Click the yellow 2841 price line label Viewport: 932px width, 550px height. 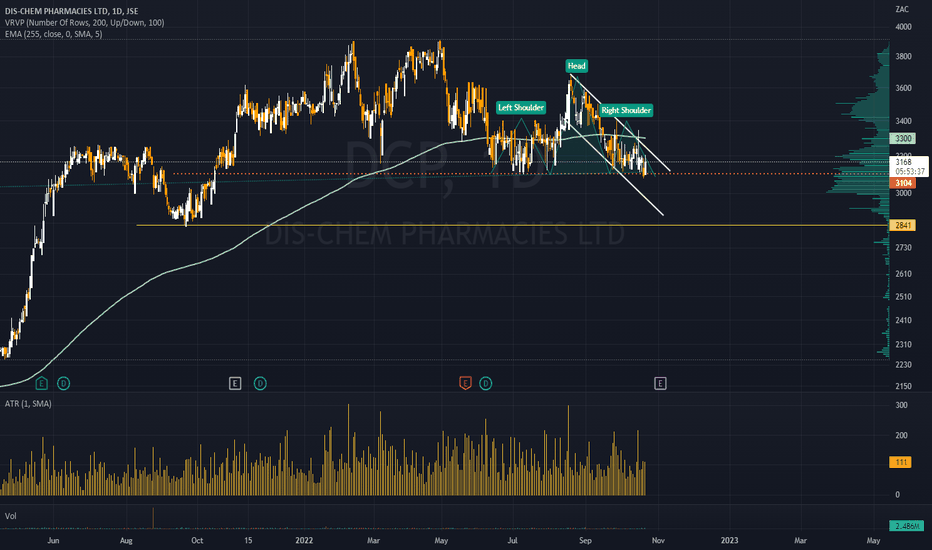[x=903, y=225]
